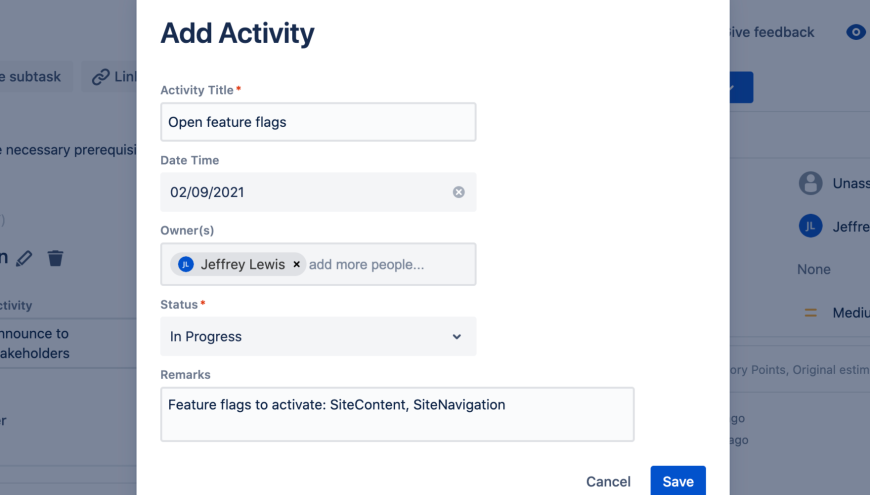Screen dimensions: 870x495
Task: Click the link chain icon
Action: coord(102,76)
